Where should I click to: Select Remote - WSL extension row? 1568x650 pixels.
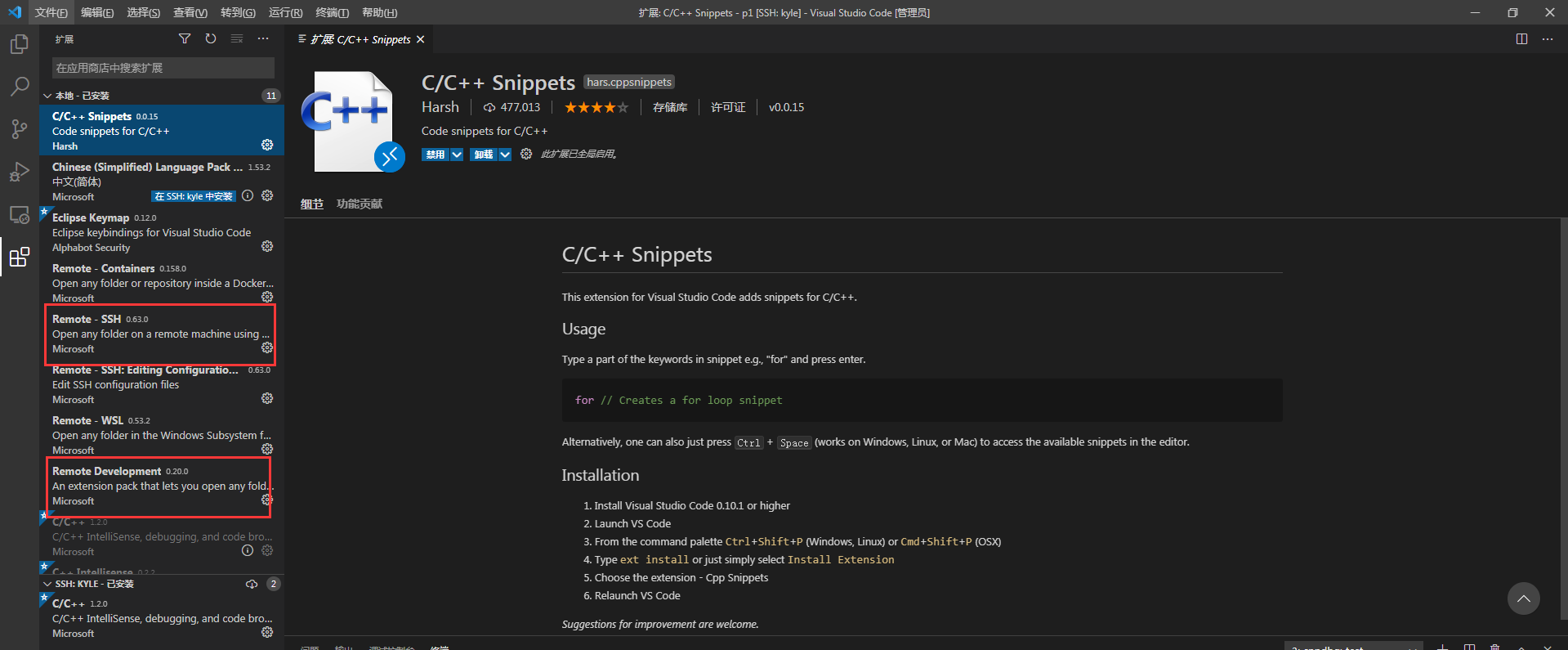pos(162,435)
